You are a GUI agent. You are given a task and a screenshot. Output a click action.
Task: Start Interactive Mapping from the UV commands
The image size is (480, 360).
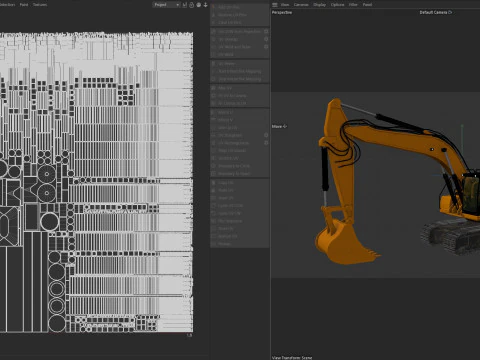[x=239, y=71]
